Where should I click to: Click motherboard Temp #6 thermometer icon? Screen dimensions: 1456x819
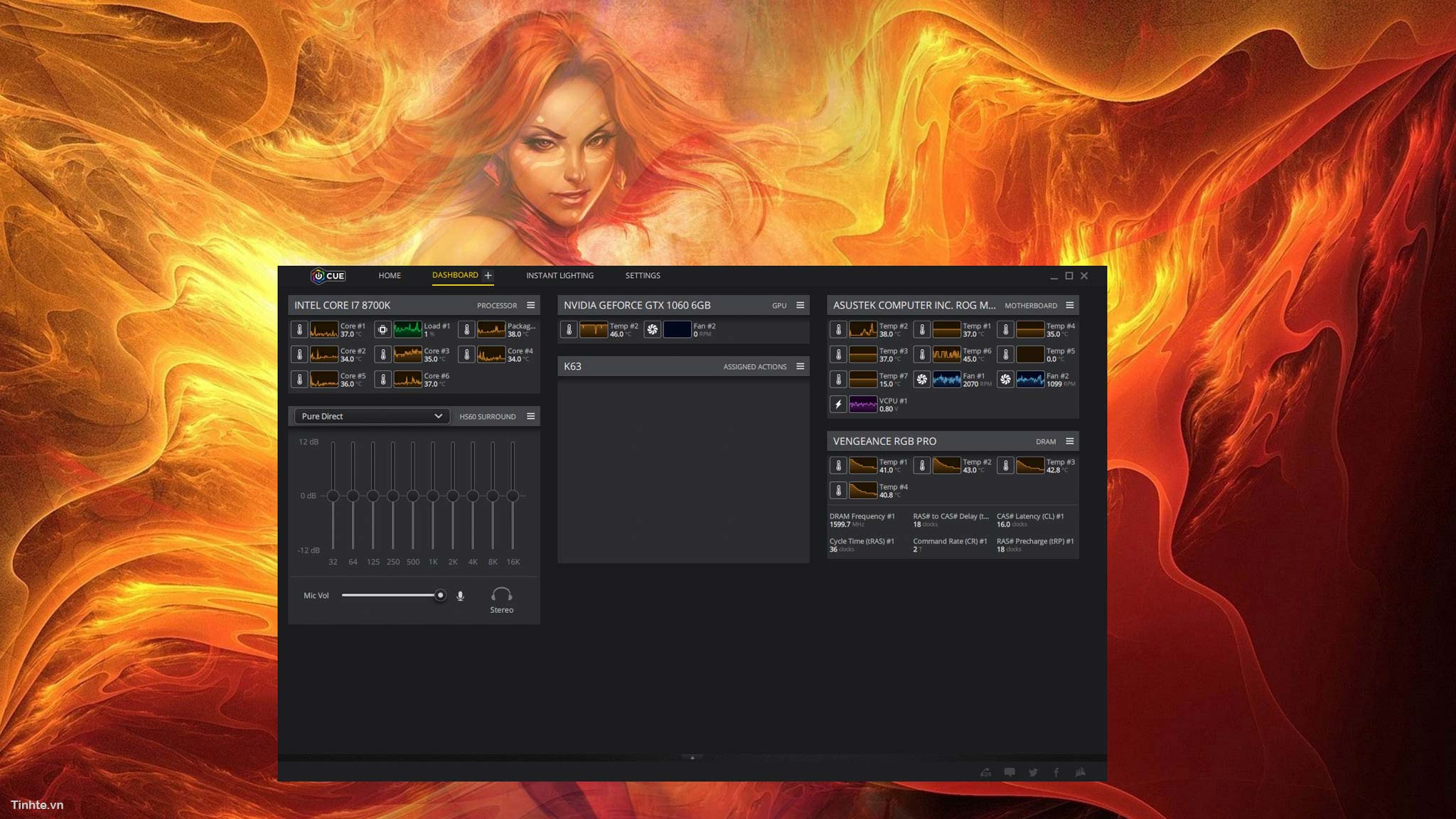pyautogui.click(x=922, y=355)
